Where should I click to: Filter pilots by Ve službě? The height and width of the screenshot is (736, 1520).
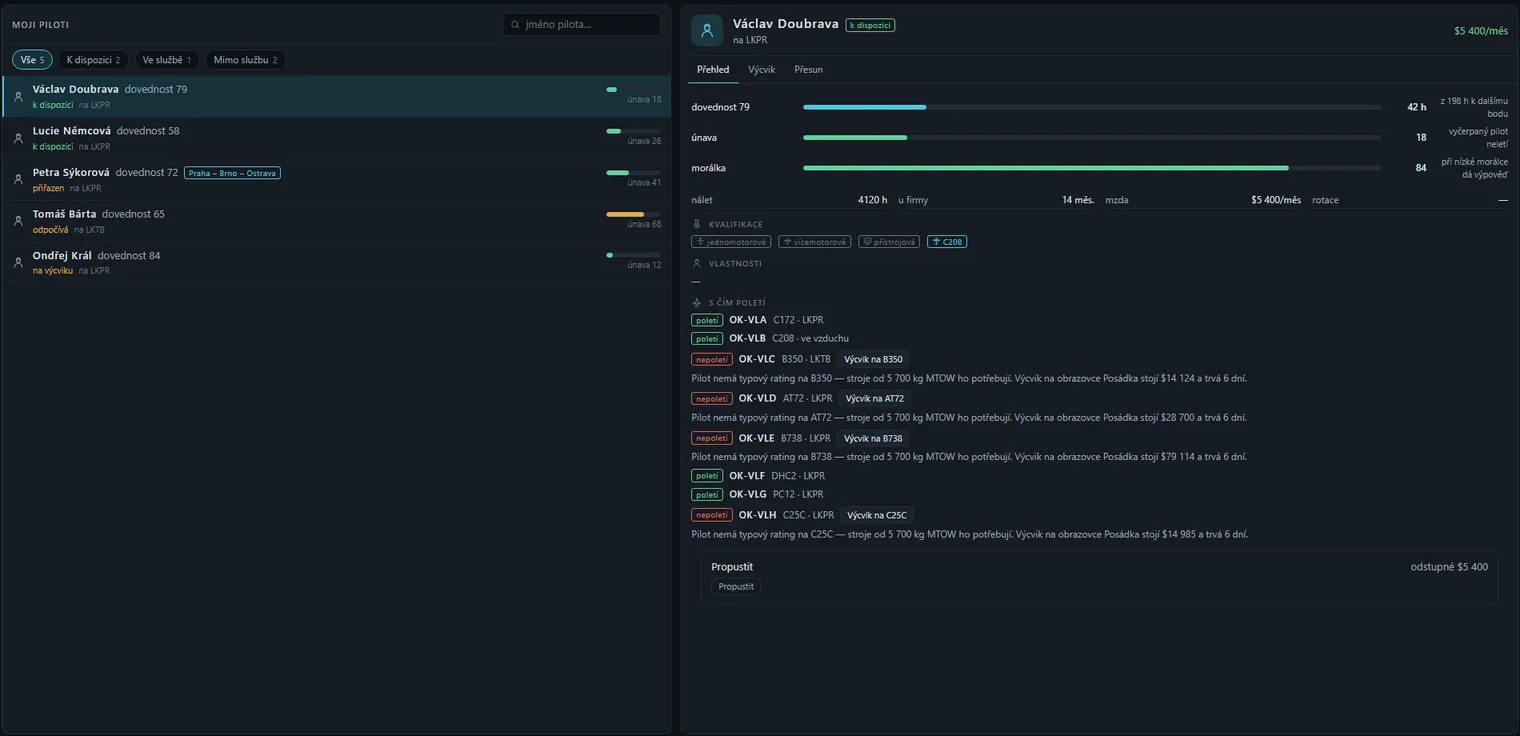tap(167, 60)
